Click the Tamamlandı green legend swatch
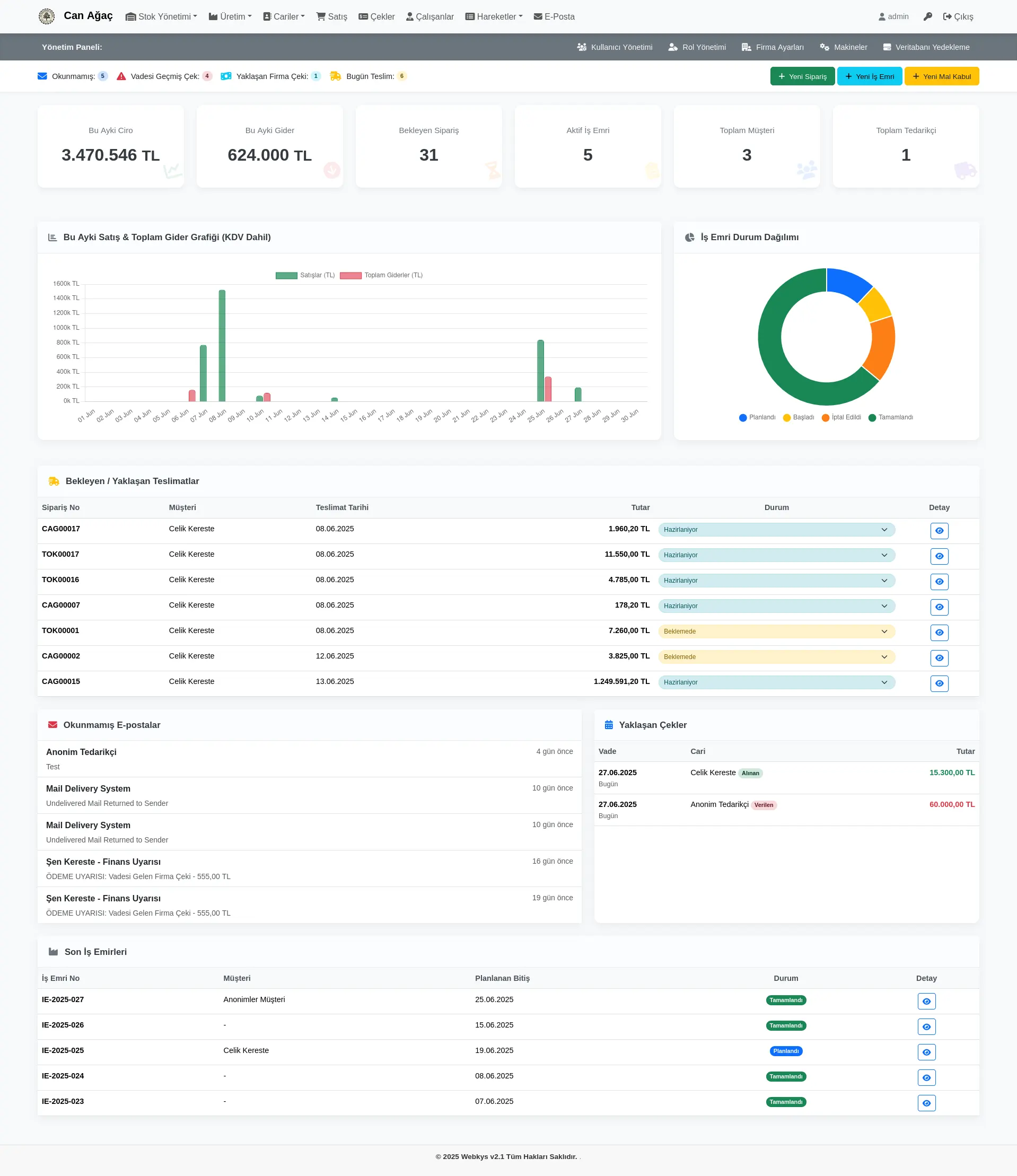The image size is (1017, 1176). pyautogui.click(x=872, y=418)
